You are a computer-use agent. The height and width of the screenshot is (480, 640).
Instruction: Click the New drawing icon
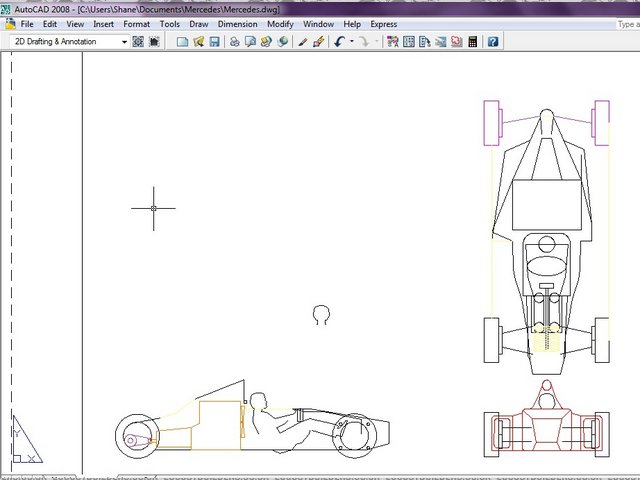point(182,42)
